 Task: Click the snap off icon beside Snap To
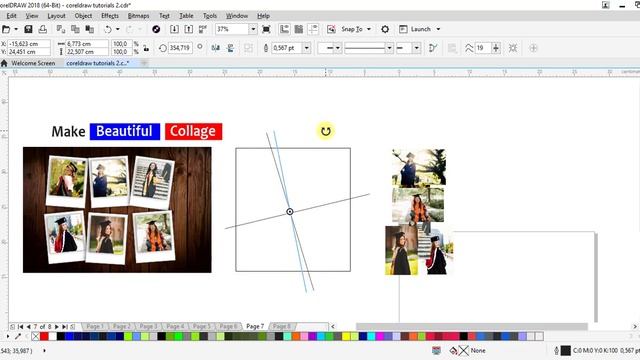coord(331,29)
